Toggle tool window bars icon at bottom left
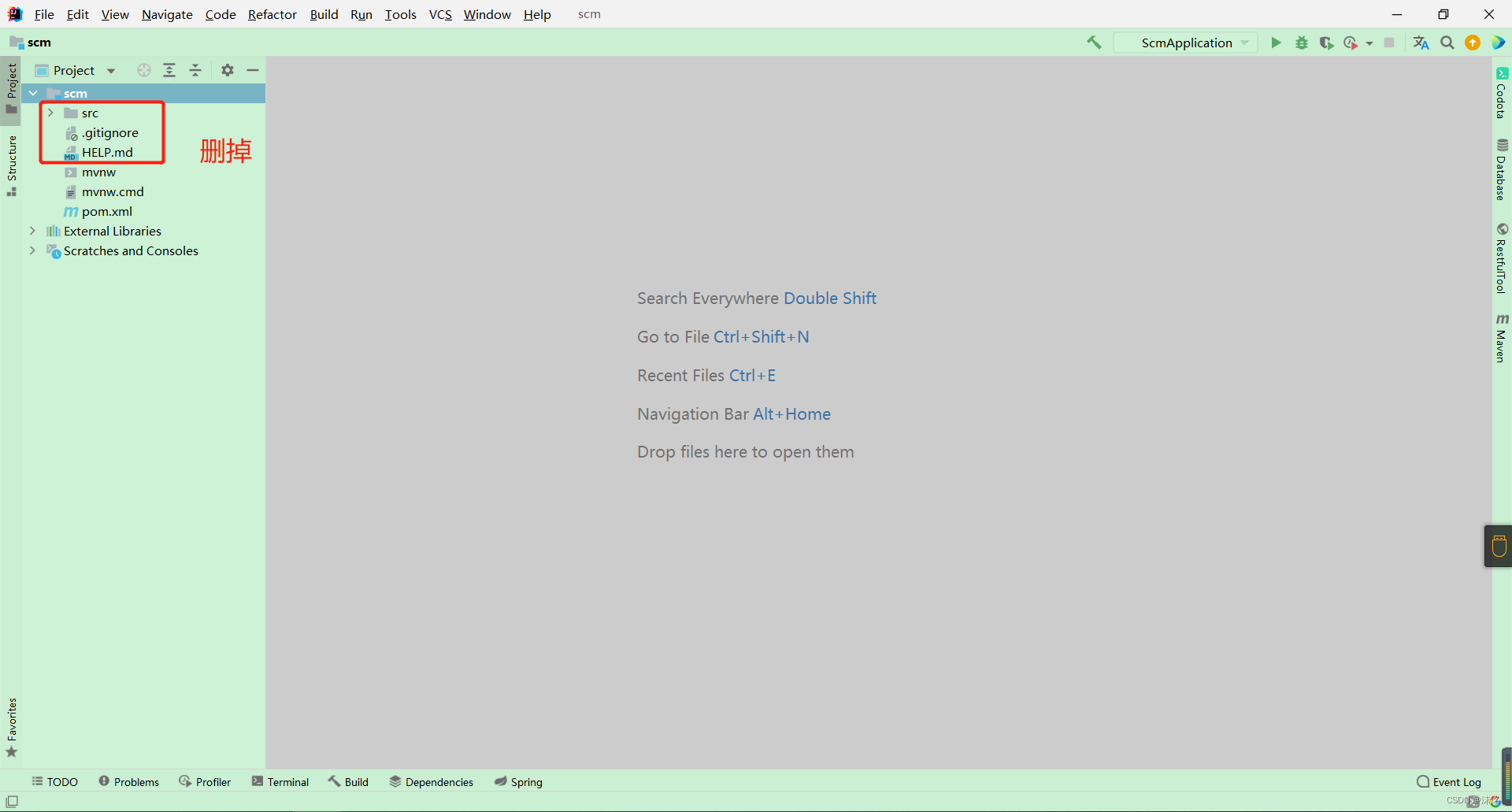The image size is (1512, 812). pyautogui.click(x=12, y=802)
